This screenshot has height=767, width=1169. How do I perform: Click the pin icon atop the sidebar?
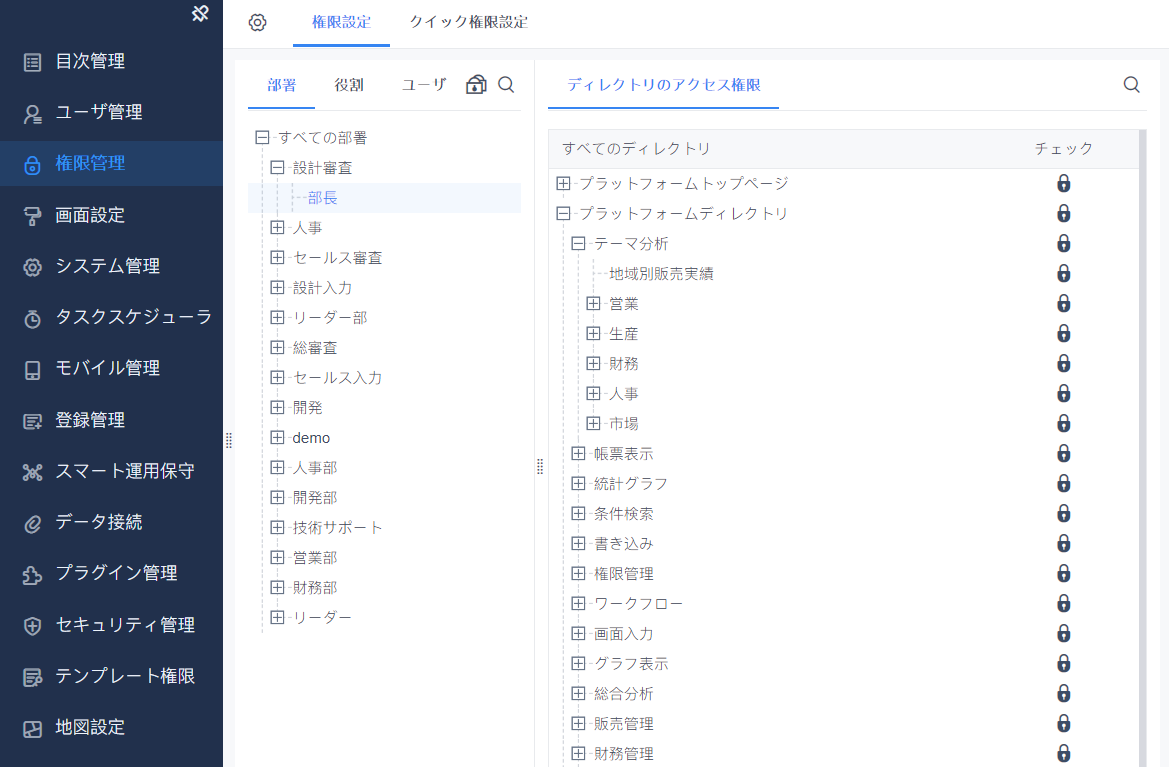click(x=200, y=13)
